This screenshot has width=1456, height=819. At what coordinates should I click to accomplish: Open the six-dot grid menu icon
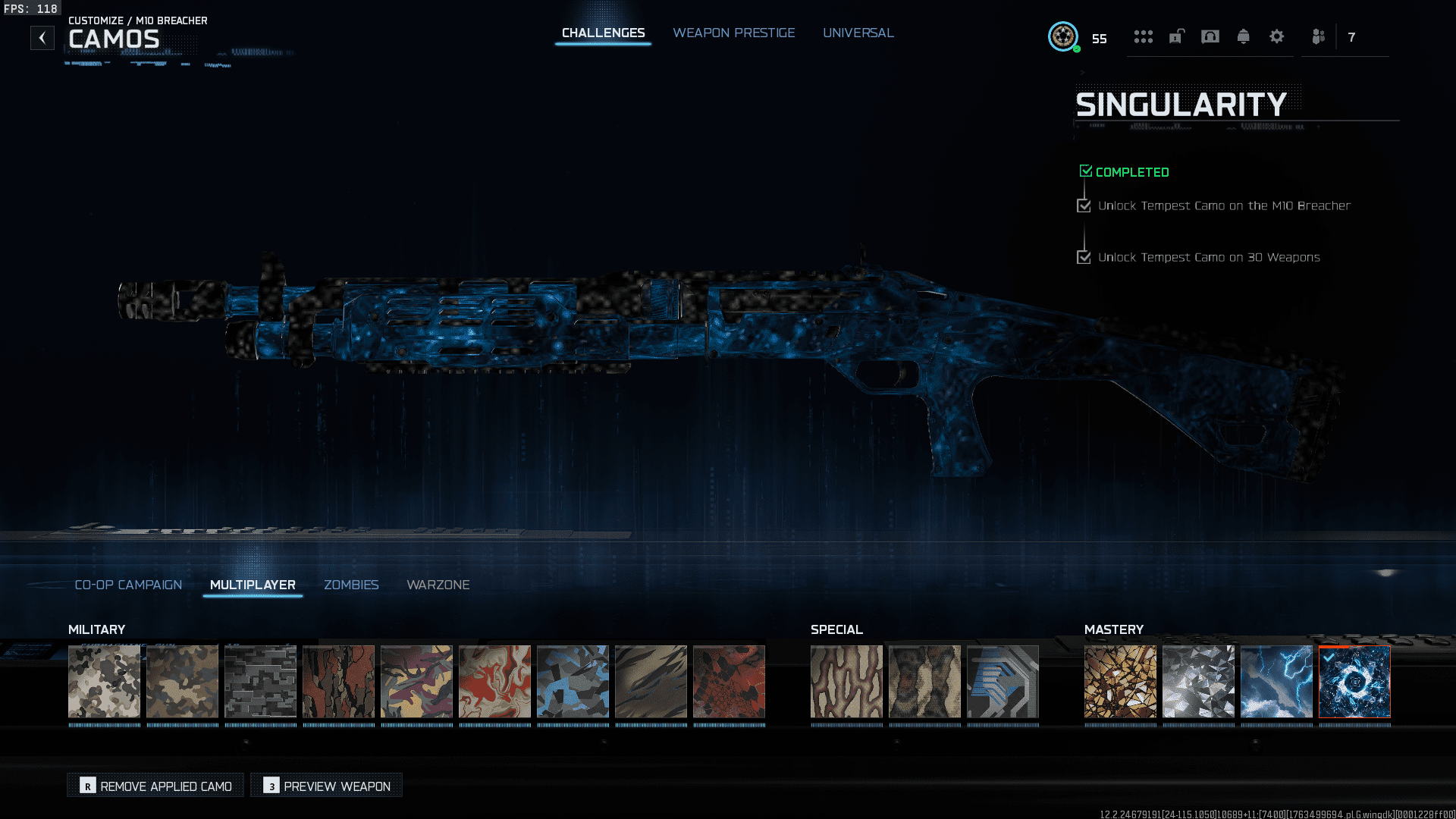[1143, 36]
